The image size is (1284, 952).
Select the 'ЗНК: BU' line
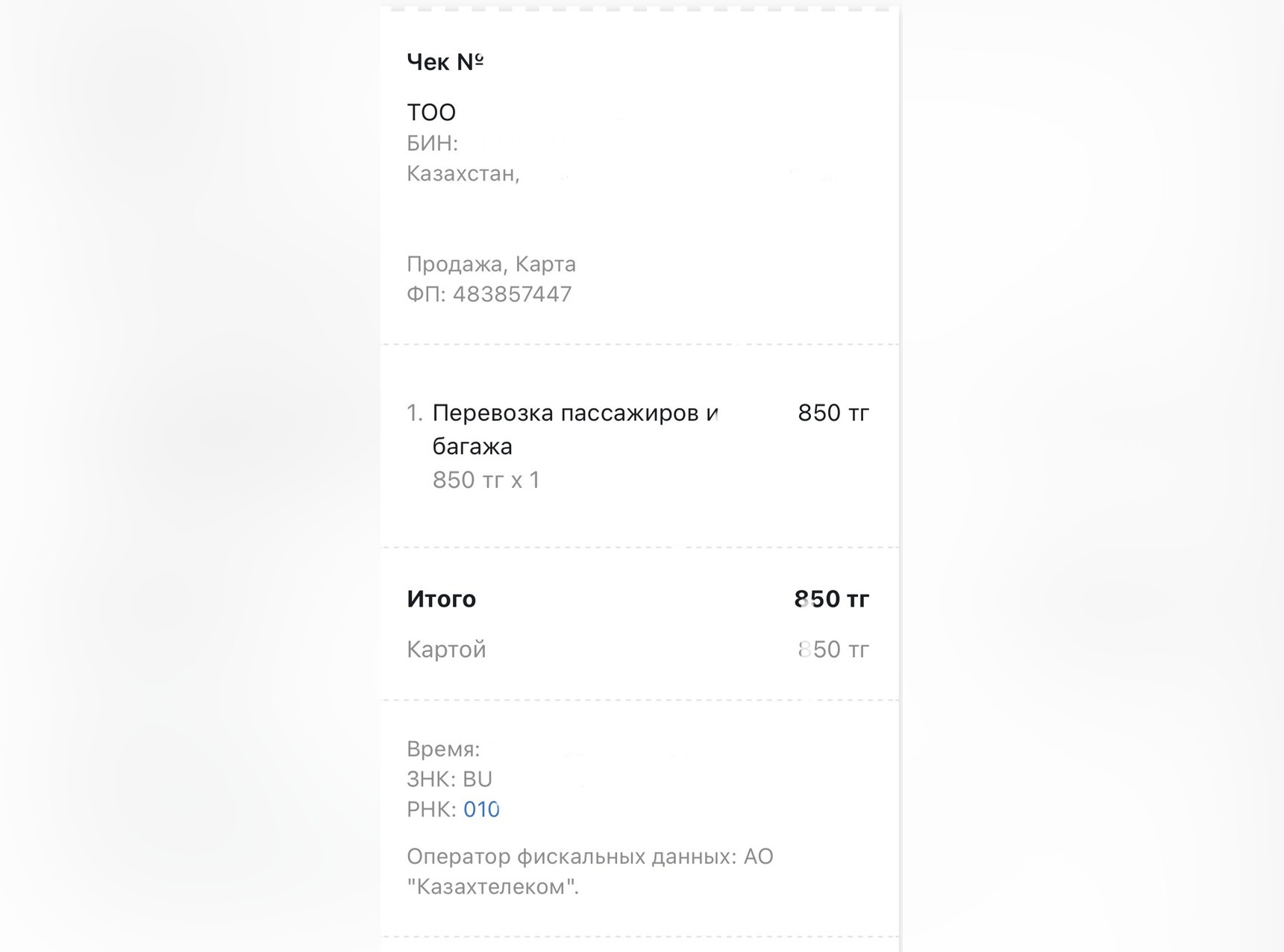tap(450, 779)
